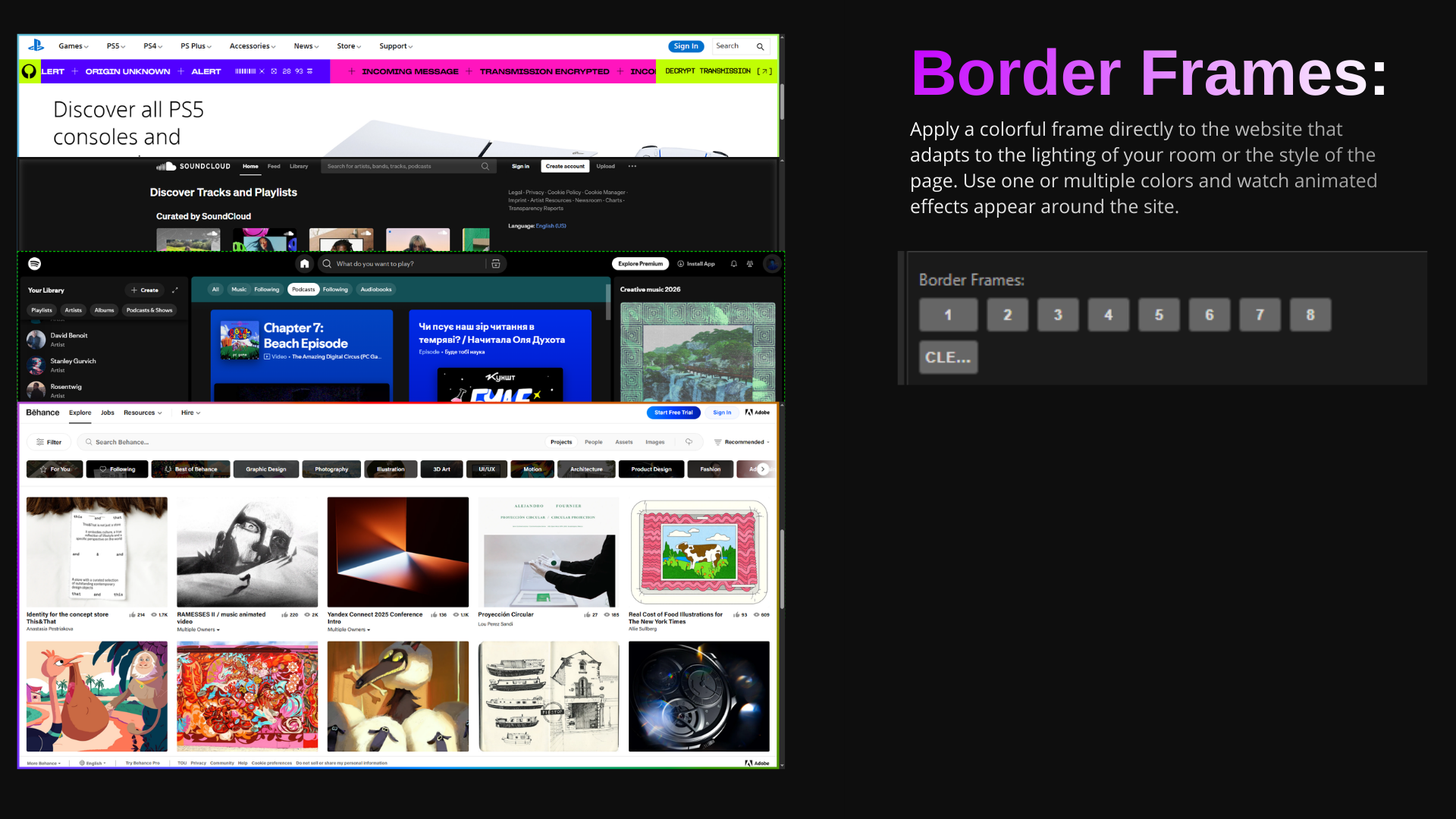Click the Spotify notifications bell icon
Screen dimensions: 1456x819
[733, 264]
